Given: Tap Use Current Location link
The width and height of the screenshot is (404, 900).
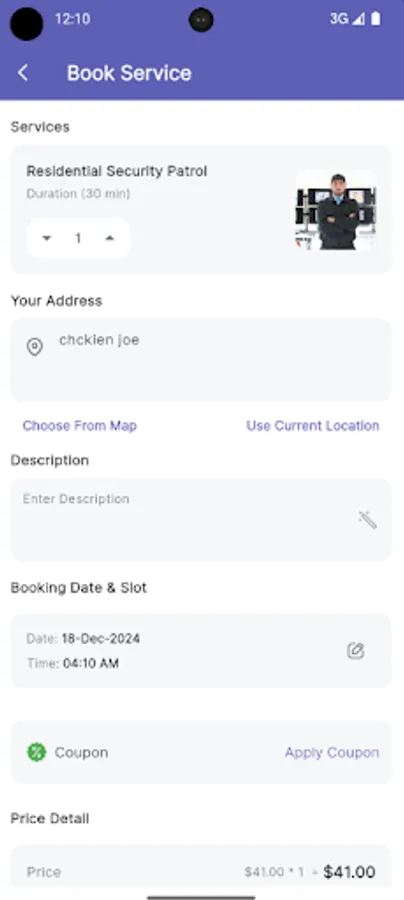Looking at the screenshot, I should (313, 426).
